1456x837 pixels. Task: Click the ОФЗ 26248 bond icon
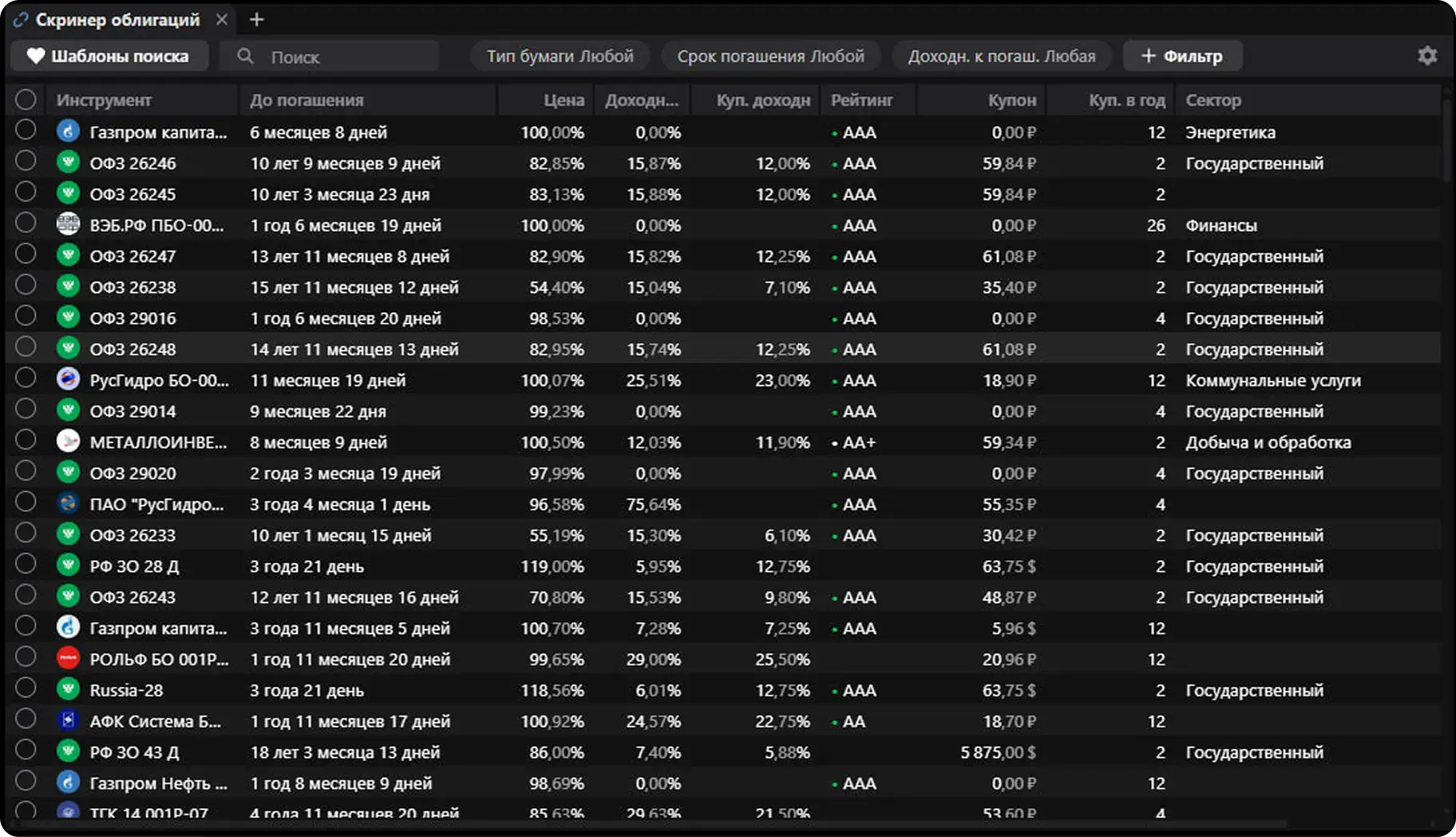tap(68, 348)
